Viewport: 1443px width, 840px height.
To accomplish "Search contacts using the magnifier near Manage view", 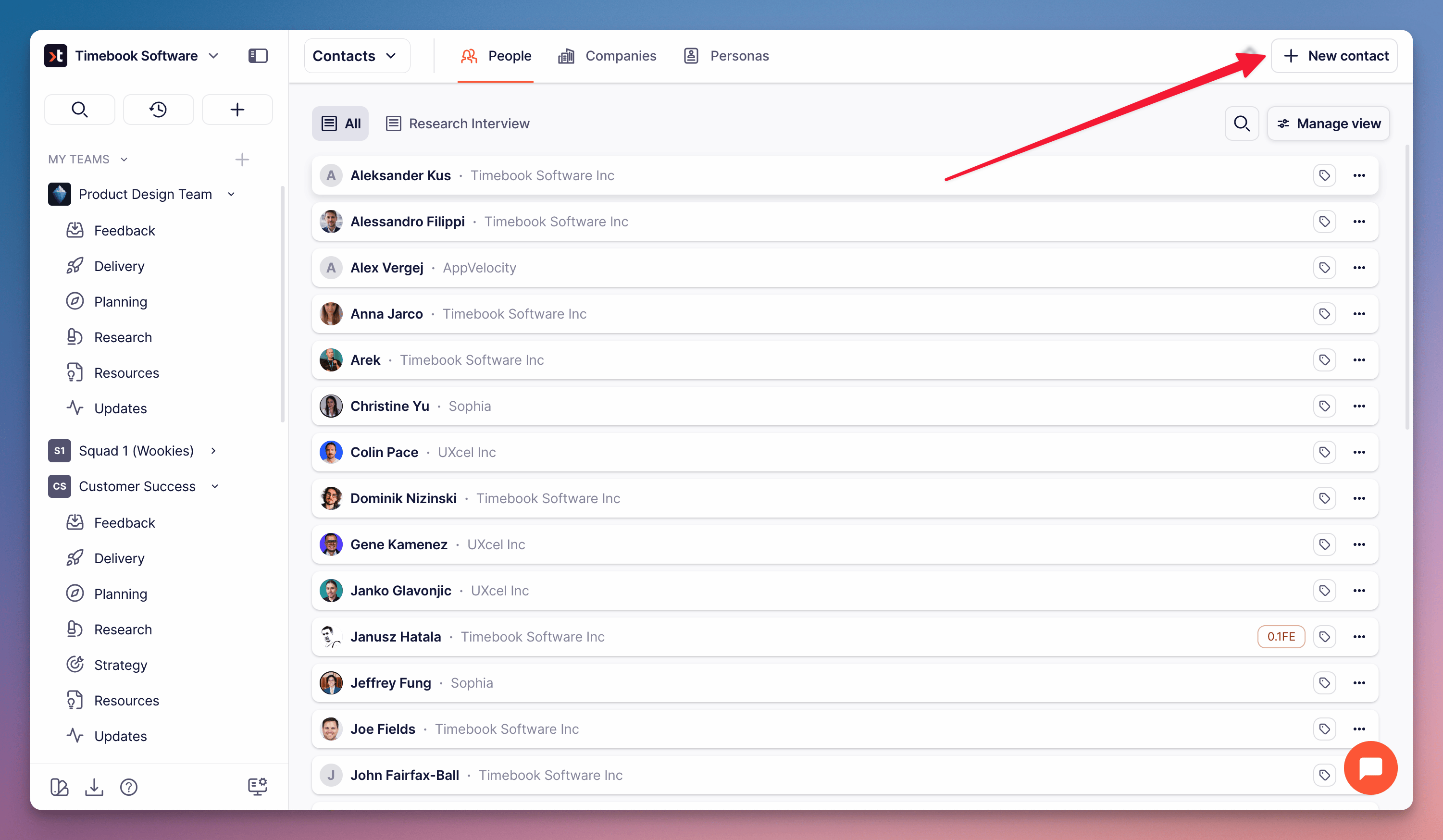I will [x=1242, y=124].
